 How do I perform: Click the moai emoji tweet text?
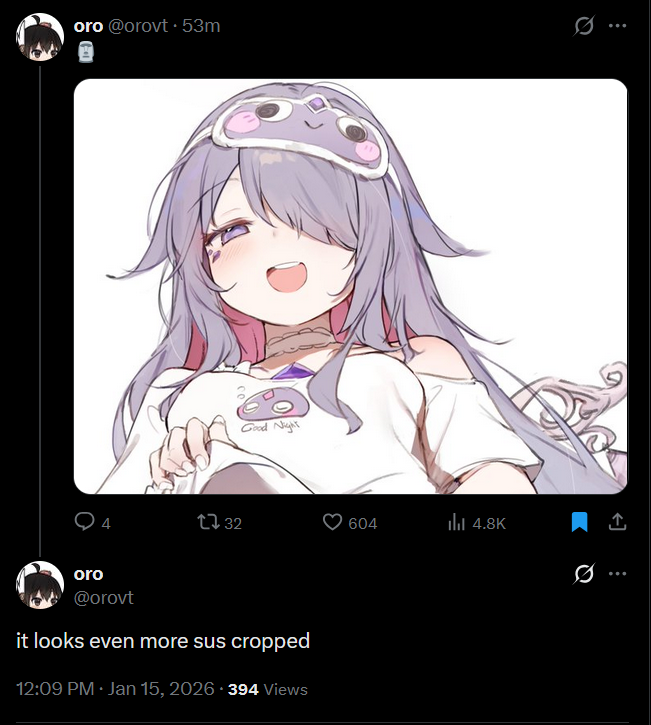click(86, 52)
